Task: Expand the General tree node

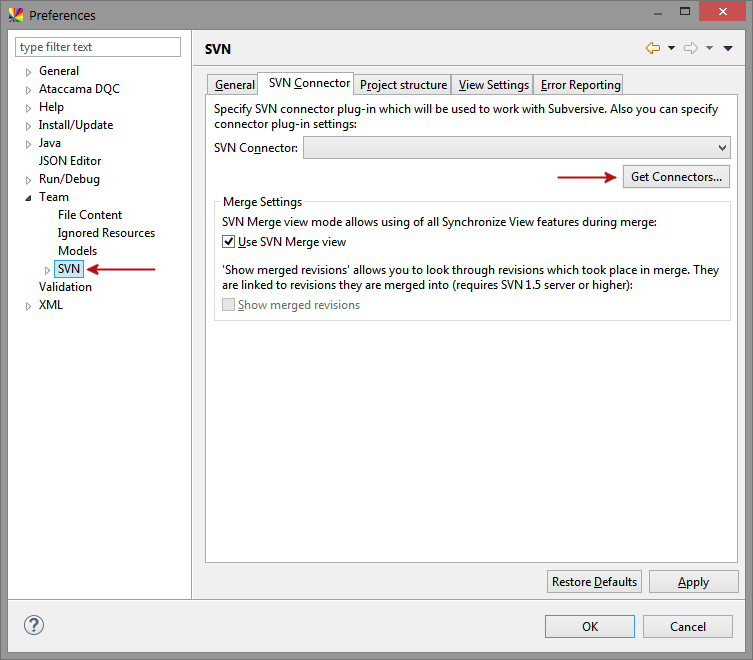Action: [28, 72]
